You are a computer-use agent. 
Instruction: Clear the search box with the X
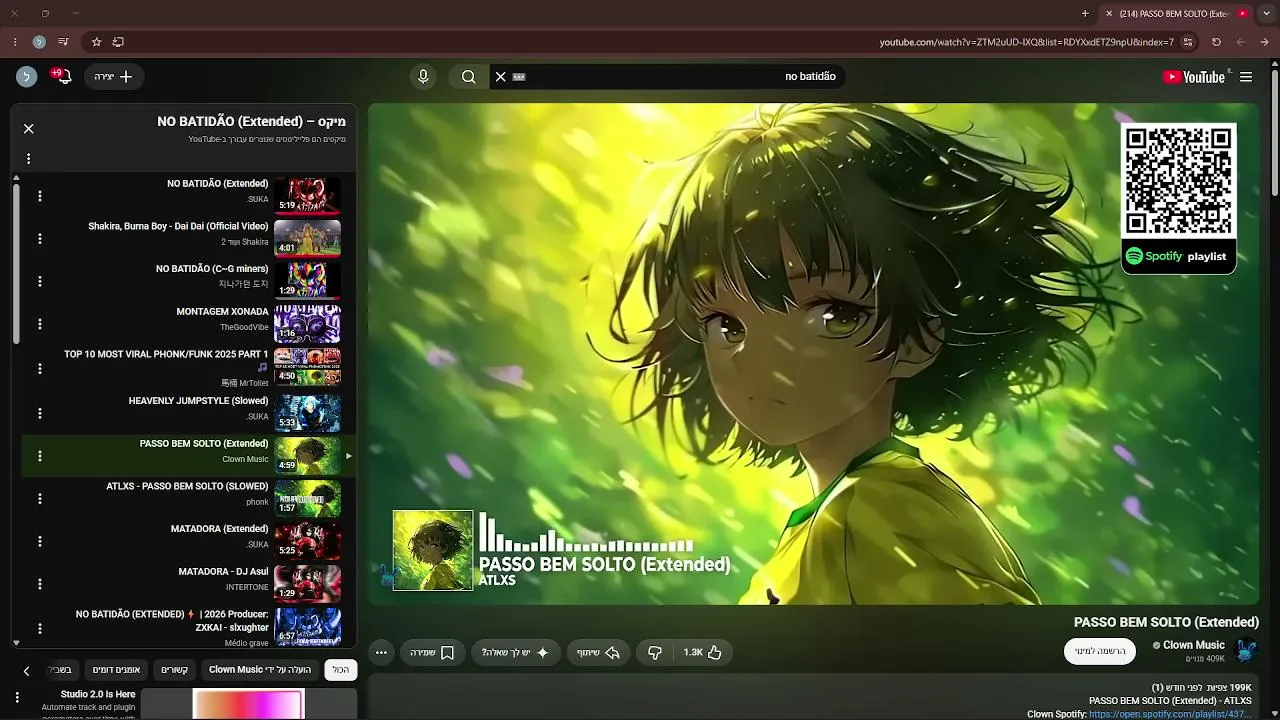(501, 77)
